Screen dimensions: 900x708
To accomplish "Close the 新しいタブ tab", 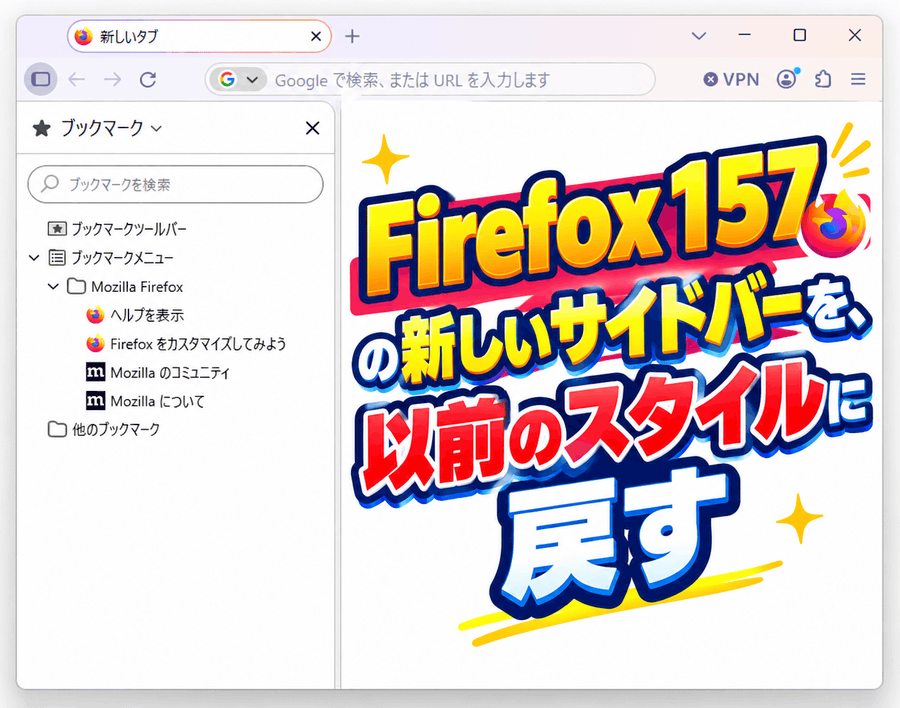I will [316, 36].
